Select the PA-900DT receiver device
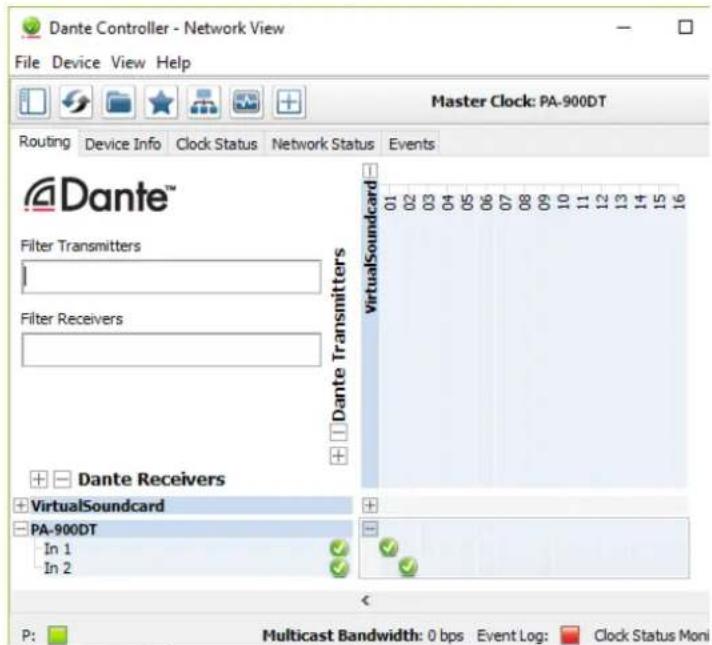The height and width of the screenshot is (645, 712). coord(63,529)
